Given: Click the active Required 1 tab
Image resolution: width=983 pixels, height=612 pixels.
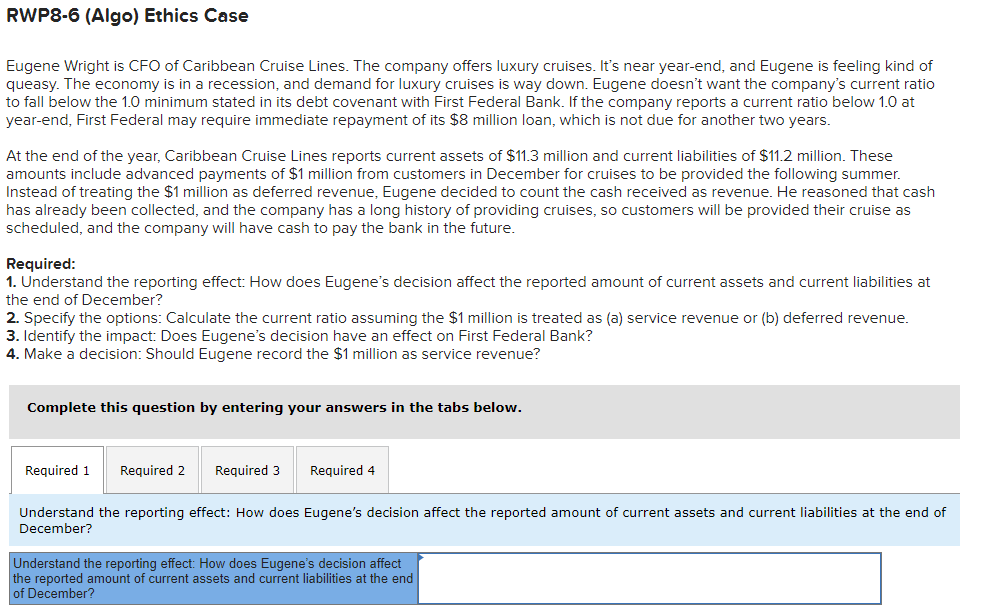Looking at the screenshot, I should tap(56, 470).
